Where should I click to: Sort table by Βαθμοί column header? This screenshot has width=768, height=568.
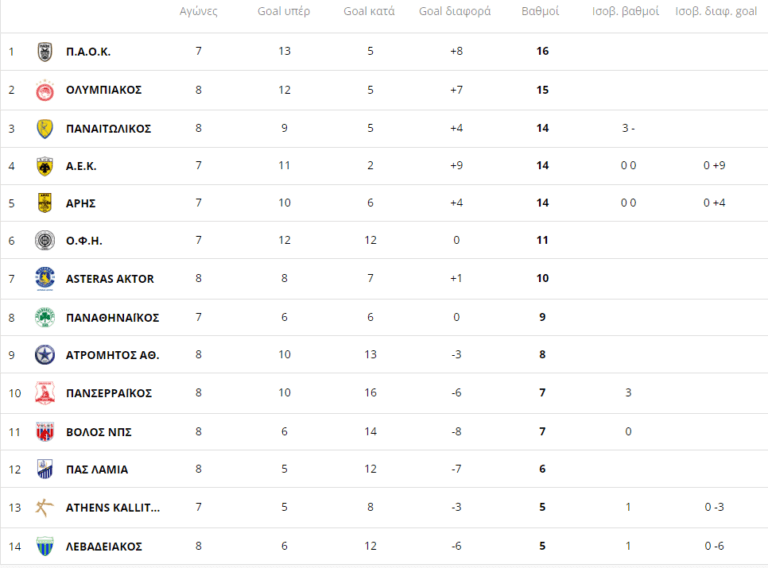(541, 13)
